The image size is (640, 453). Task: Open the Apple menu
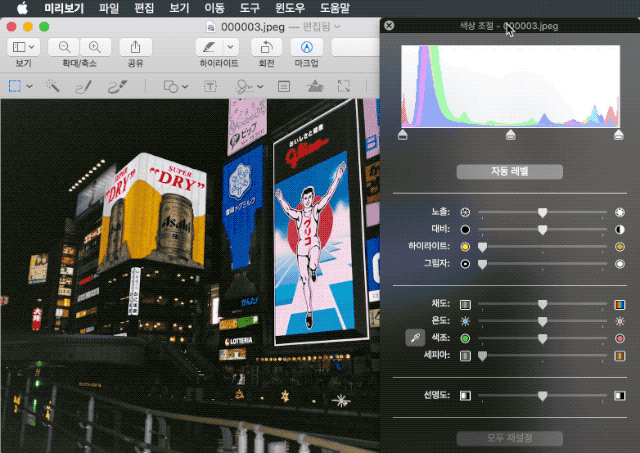pyautogui.click(x=22, y=8)
